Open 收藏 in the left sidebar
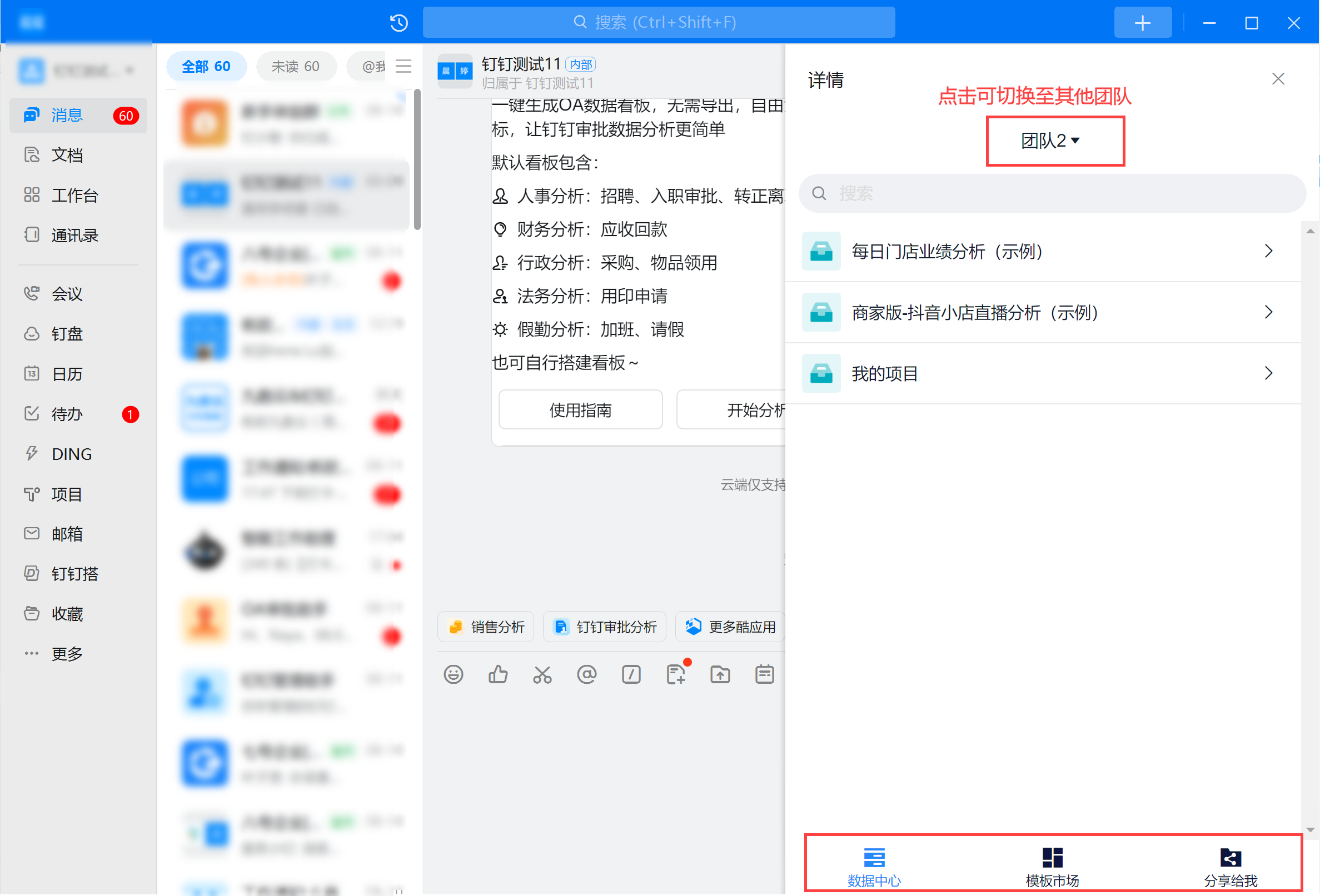 [x=78, y=614]
